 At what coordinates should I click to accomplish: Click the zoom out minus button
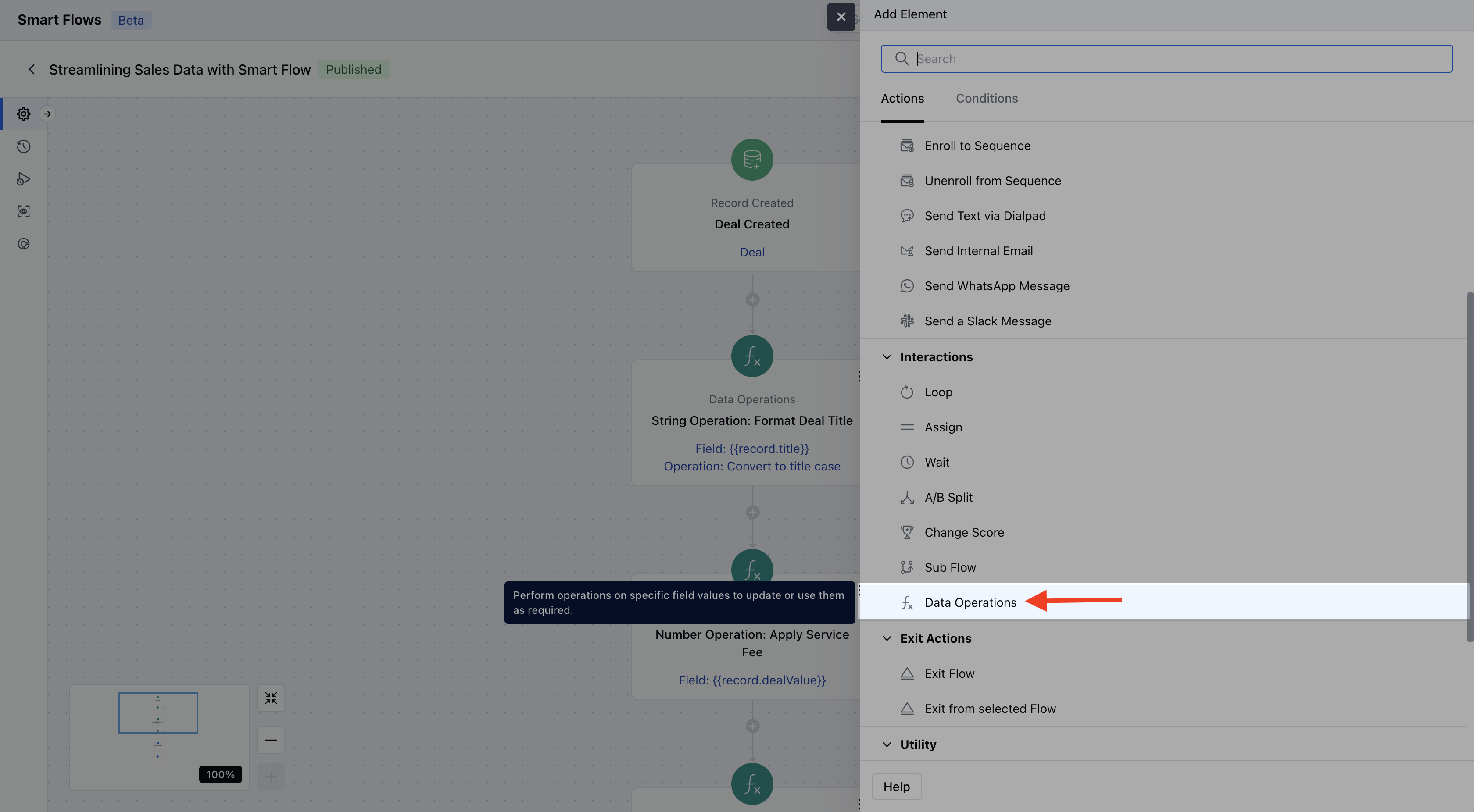tap(271, 740)
